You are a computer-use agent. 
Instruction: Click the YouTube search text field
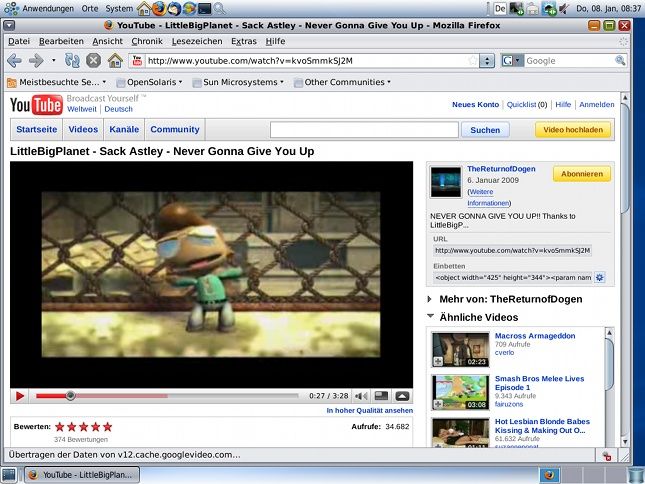pos(364,130)
